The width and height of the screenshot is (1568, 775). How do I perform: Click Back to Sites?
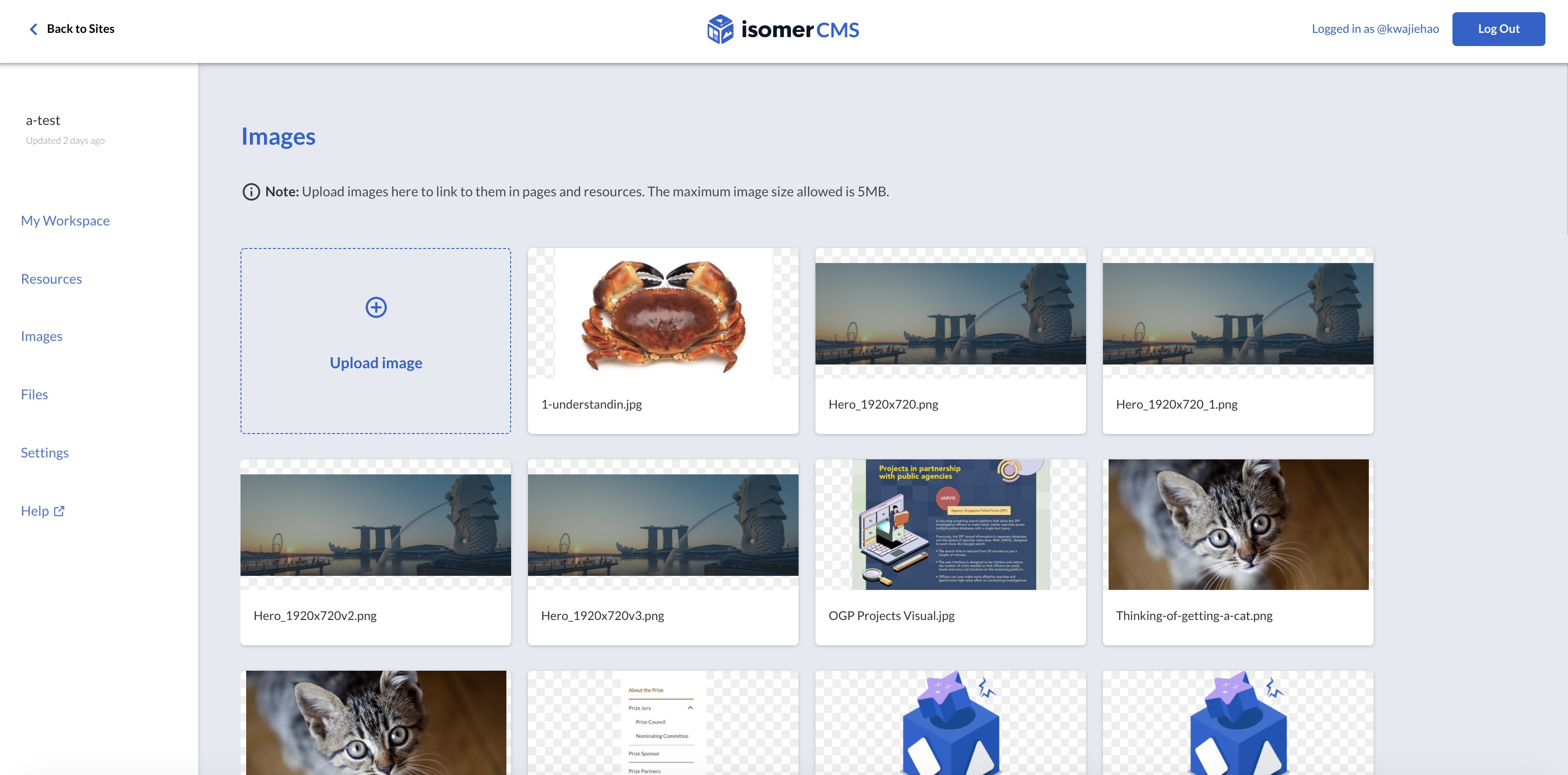tap(80, 28)
